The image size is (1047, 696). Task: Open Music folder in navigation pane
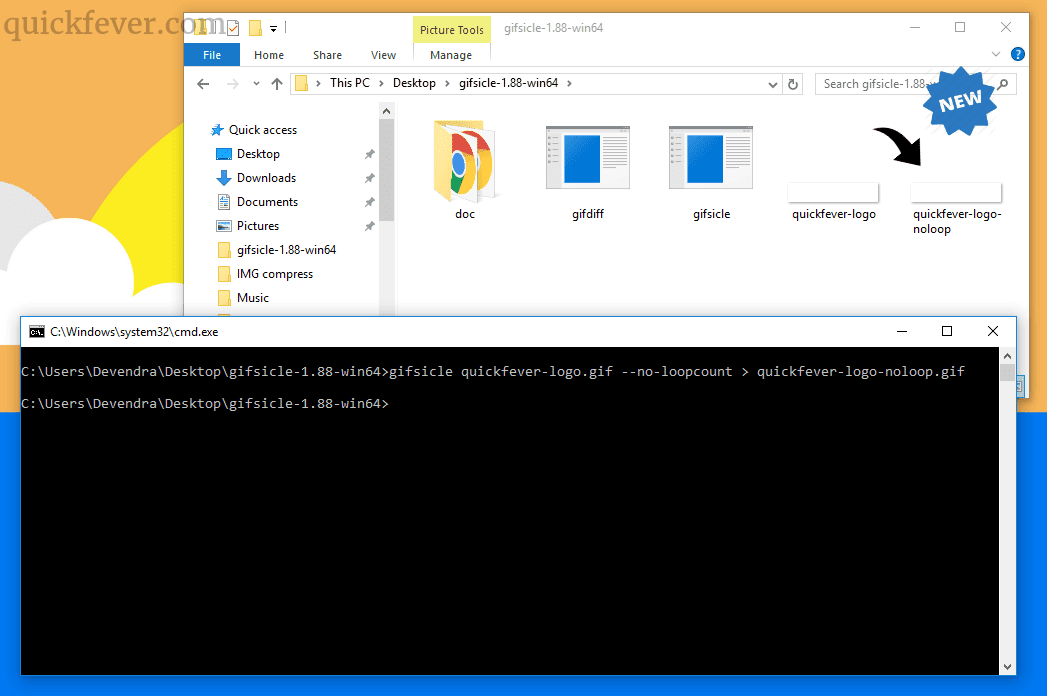(243, 298)
